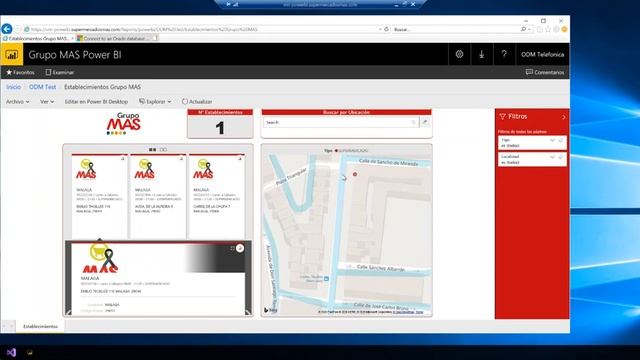Click Actualizar to refresh the report
The width and height of the screenshot is (640, 360).
point(197,102)
